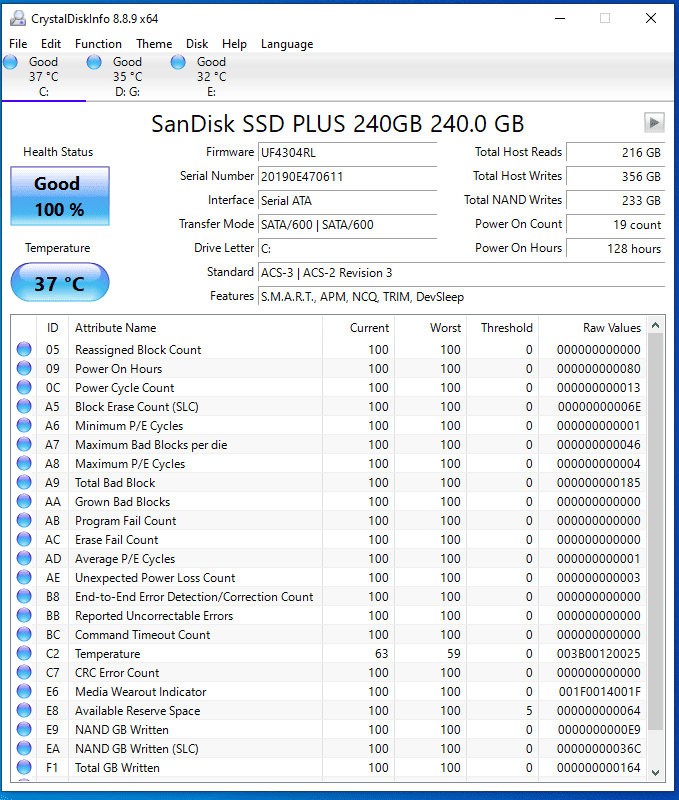Open the Theme menu
679x800 pixels.
coord(154,44)
